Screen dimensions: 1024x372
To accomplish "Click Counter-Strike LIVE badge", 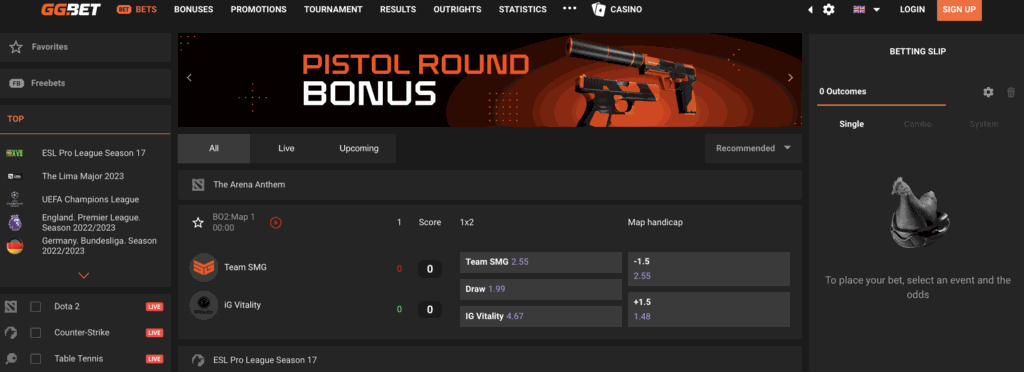I will pos(154,333).
